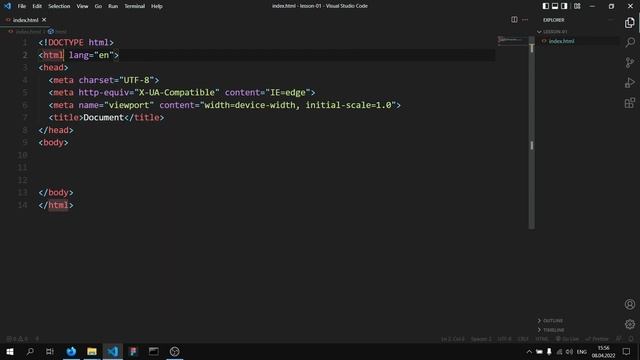Click the split editor icon
Screen dimensions: 640x360
[514, 20]
